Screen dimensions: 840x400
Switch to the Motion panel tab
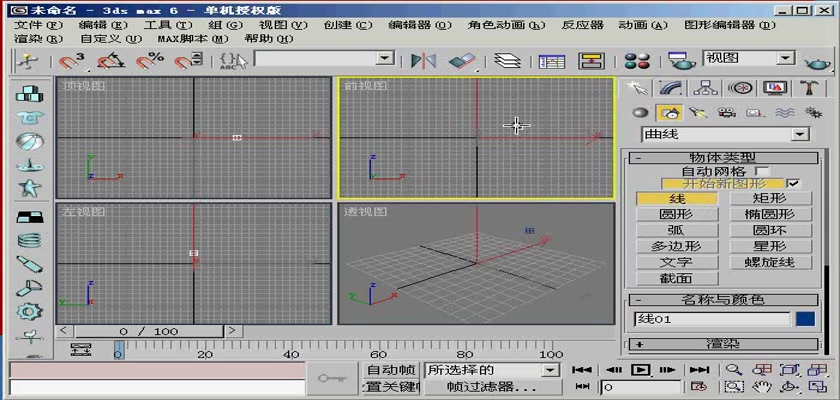741,87
